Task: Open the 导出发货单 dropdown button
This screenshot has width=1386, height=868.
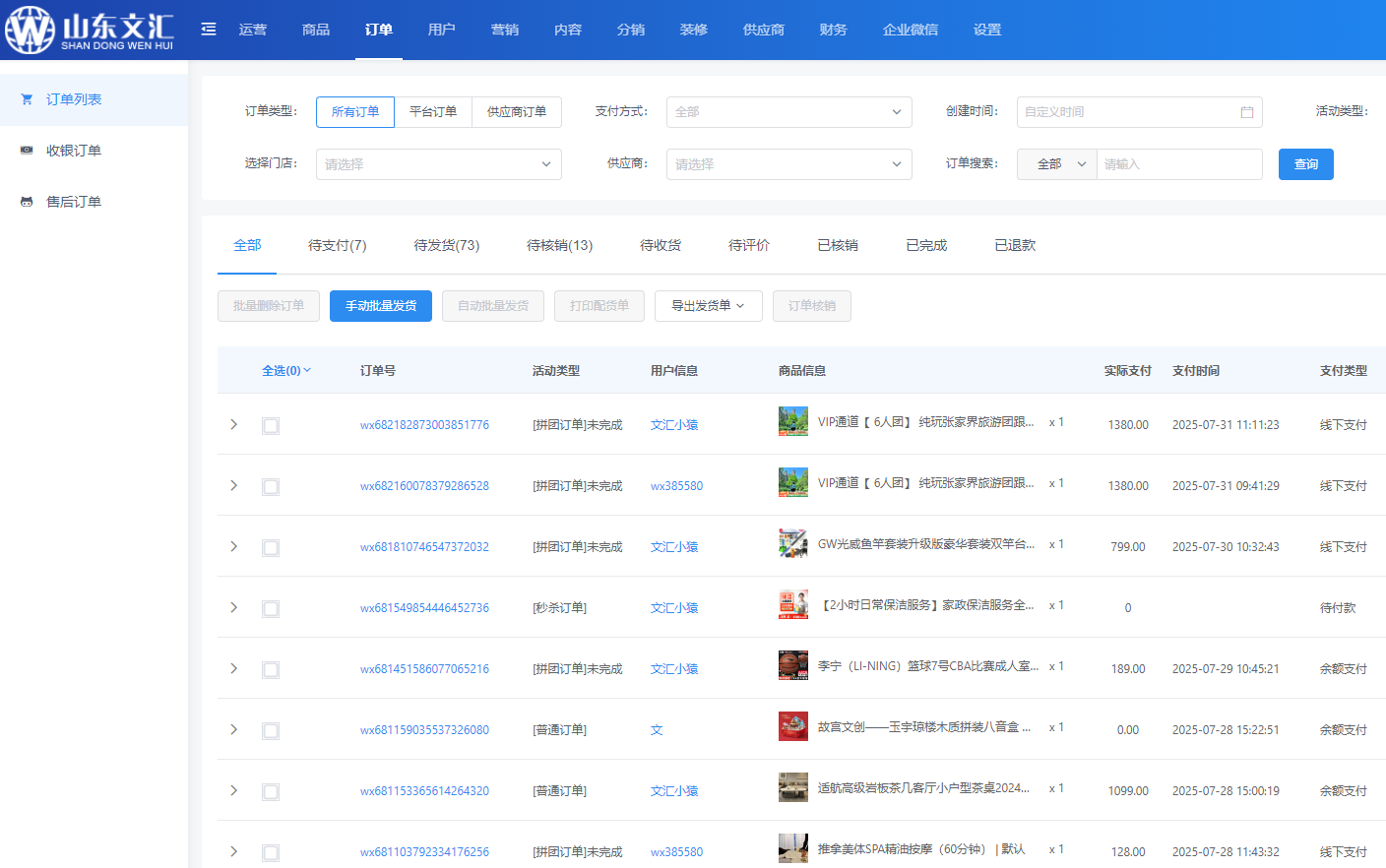Action: pyautogui.click(x=707, y=306)
